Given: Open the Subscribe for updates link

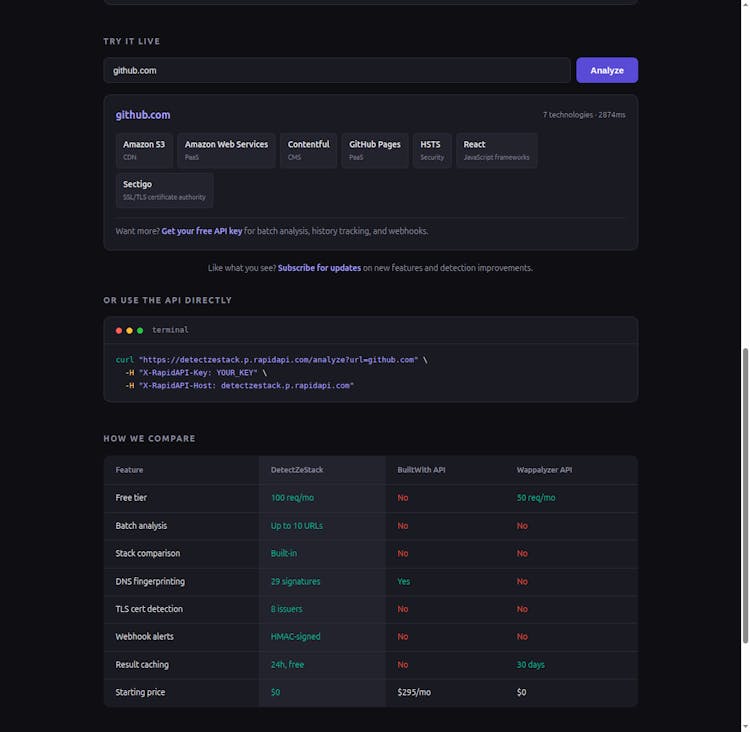Looking at the screenshot, I should (x=319, y=268).
